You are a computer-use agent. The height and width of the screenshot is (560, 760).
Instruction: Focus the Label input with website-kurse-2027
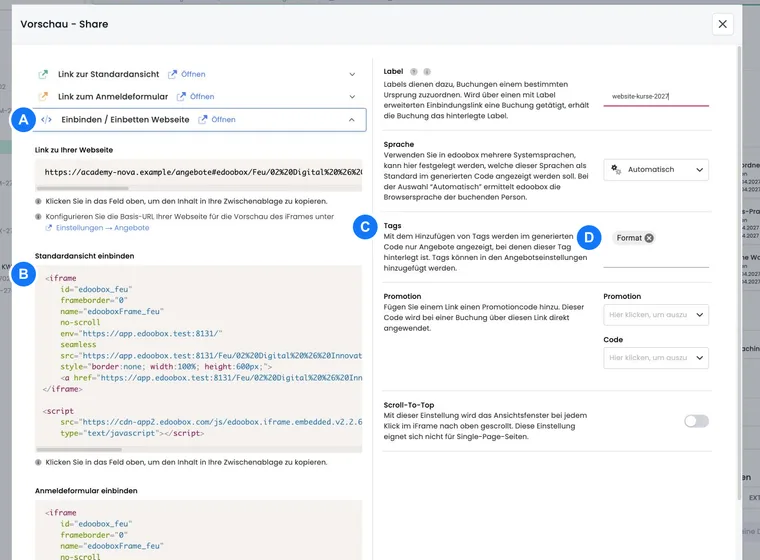(x=656, y=96)
